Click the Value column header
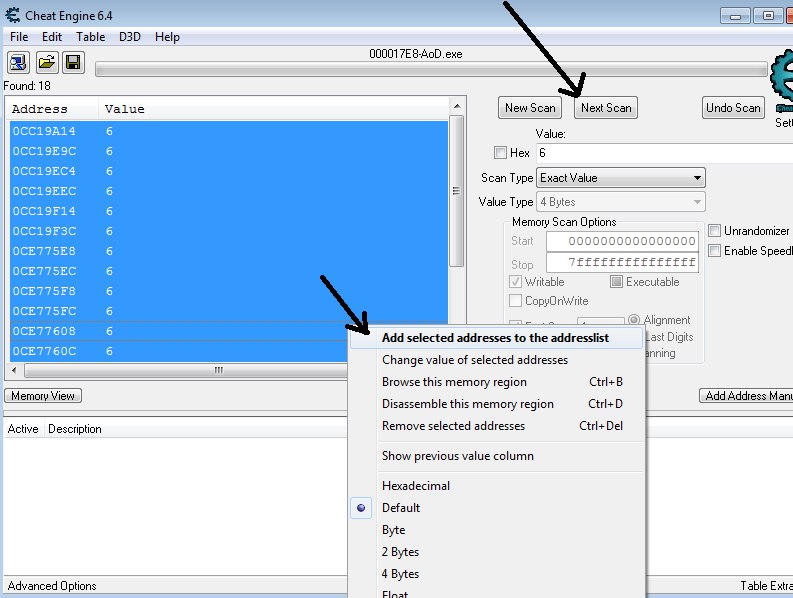Image resolution: width=793 pixels, height=598 pixels. tap(273, 109)
